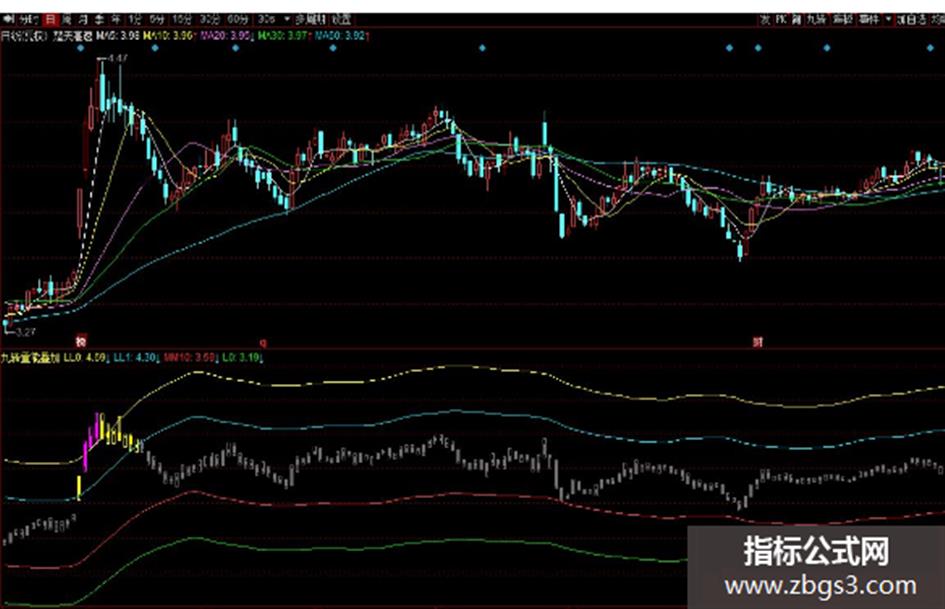This screenshot has height=609, width=945.
Task: Select the 30分 period tab
Action: click(x=209, y=19)
